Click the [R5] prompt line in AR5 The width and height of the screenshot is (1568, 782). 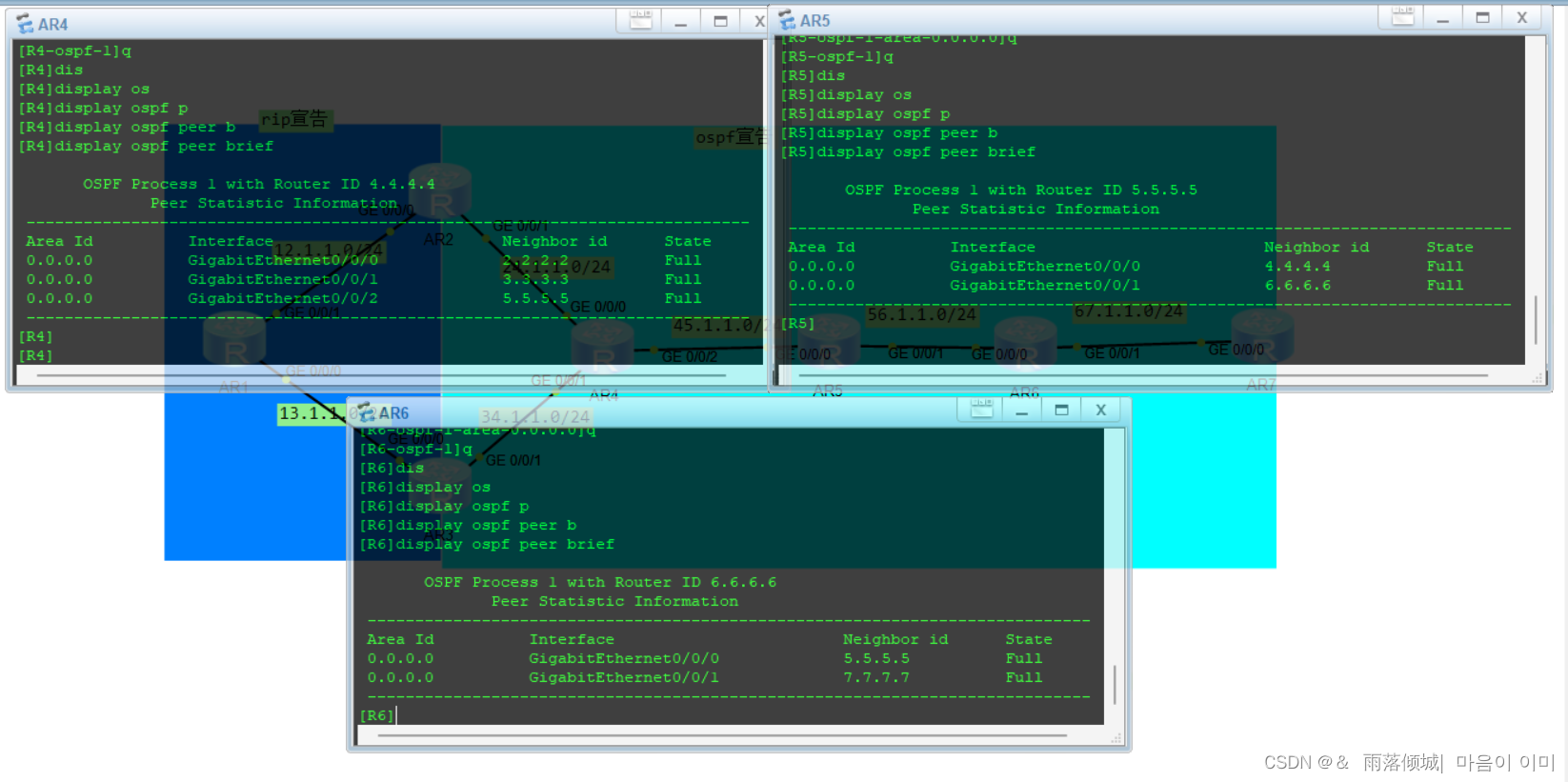pyautogui.click(x=798, y=323)
